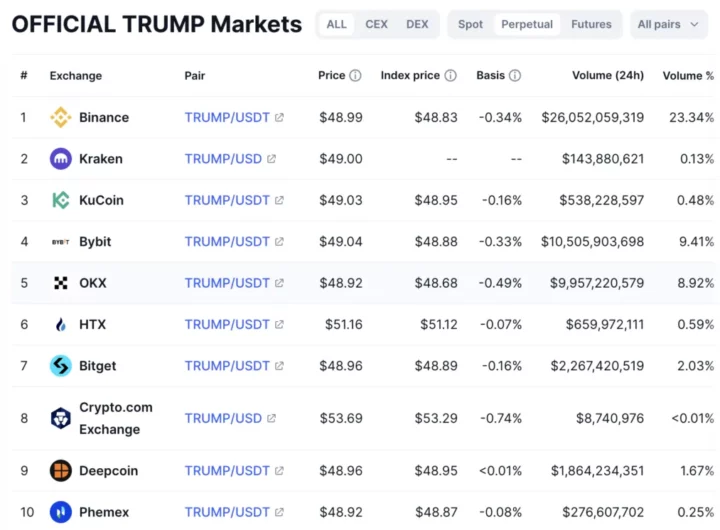Screen dimensions: 720x530
Task: Select the Futures markets tab
Action: click(x=591, y=24)
